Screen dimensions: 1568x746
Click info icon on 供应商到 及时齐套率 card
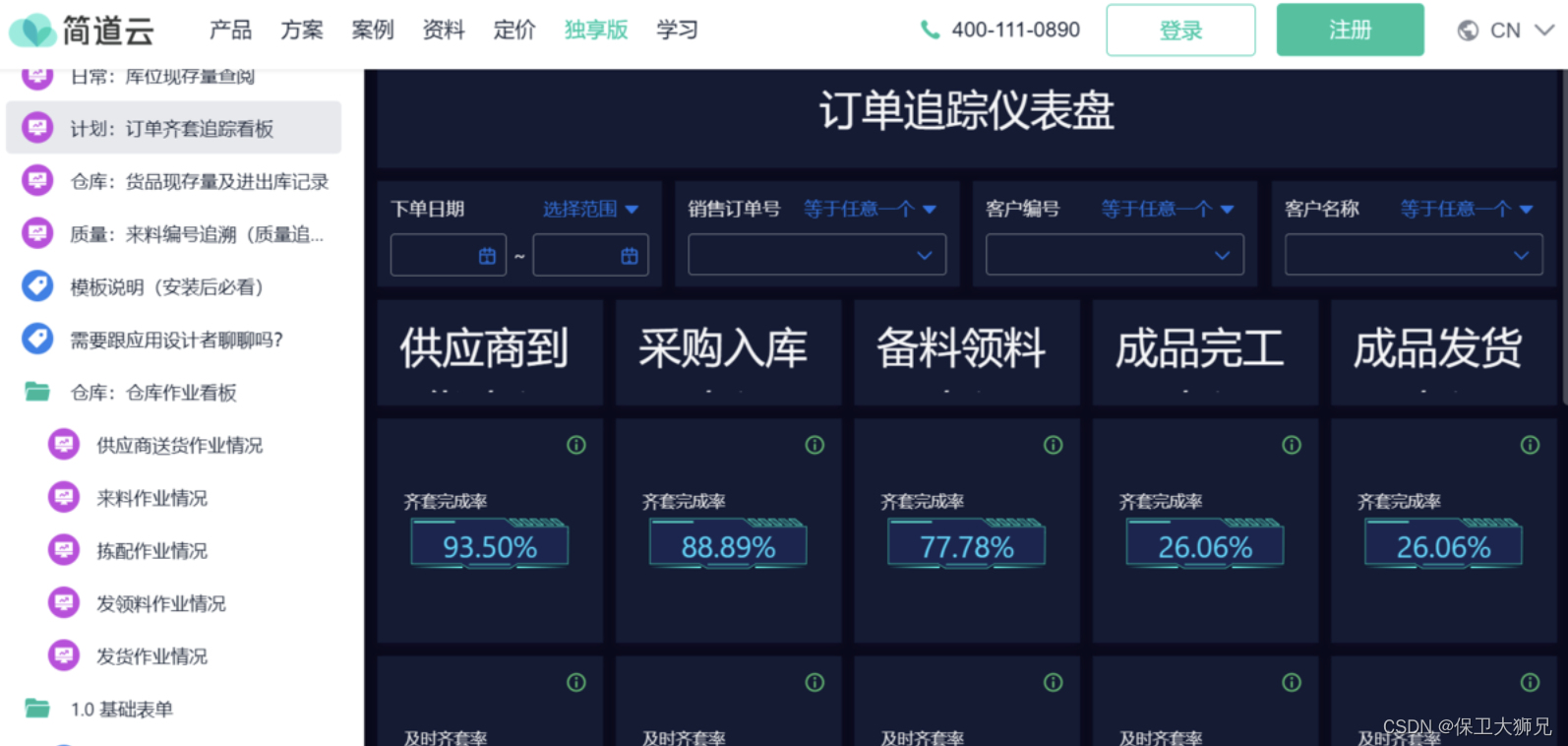[576, 682]
